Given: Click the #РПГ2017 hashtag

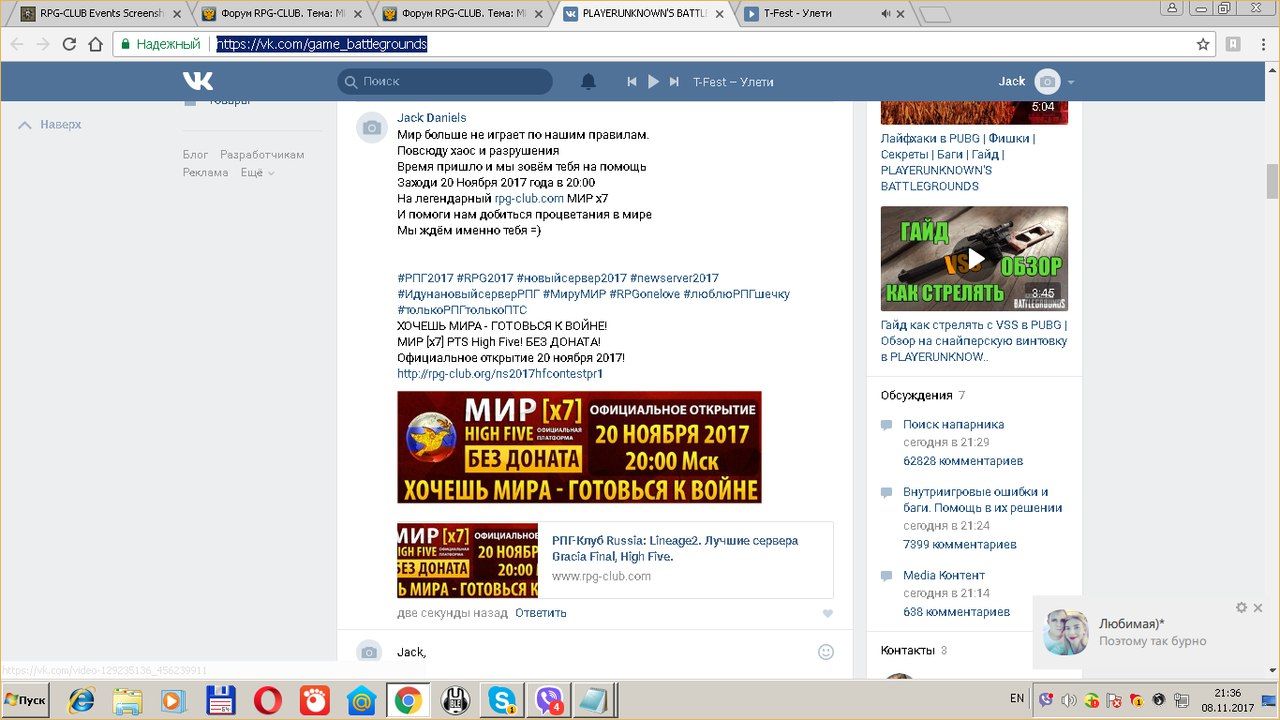Looking at the screenshot, I should tap(425, 278).
